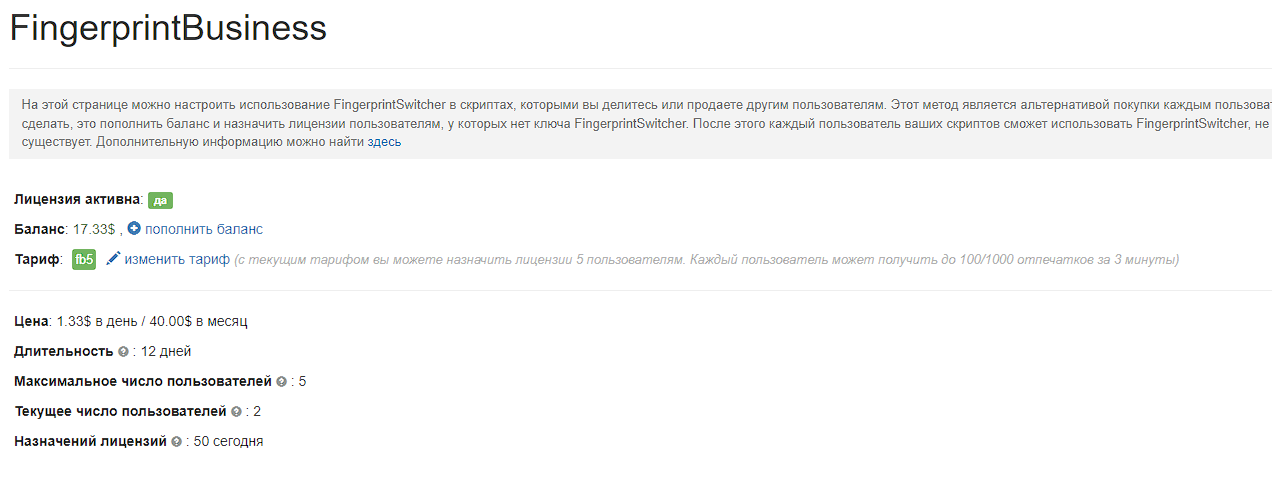The image size is (1272, 485).
Task: Click the help icon next to Назначений лицензий
Action: click(176, 442)
